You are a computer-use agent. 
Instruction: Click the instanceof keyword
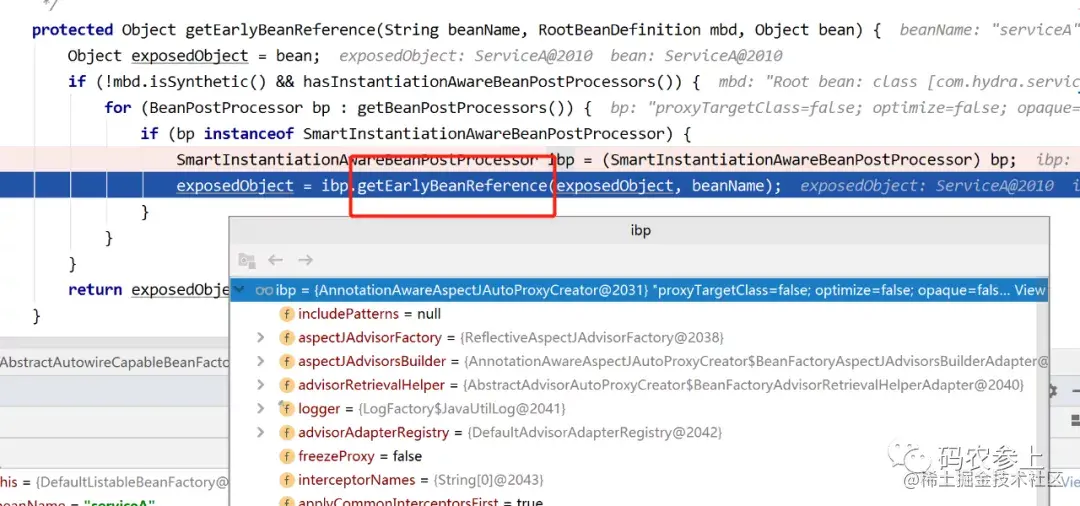(x=249, y=134)
